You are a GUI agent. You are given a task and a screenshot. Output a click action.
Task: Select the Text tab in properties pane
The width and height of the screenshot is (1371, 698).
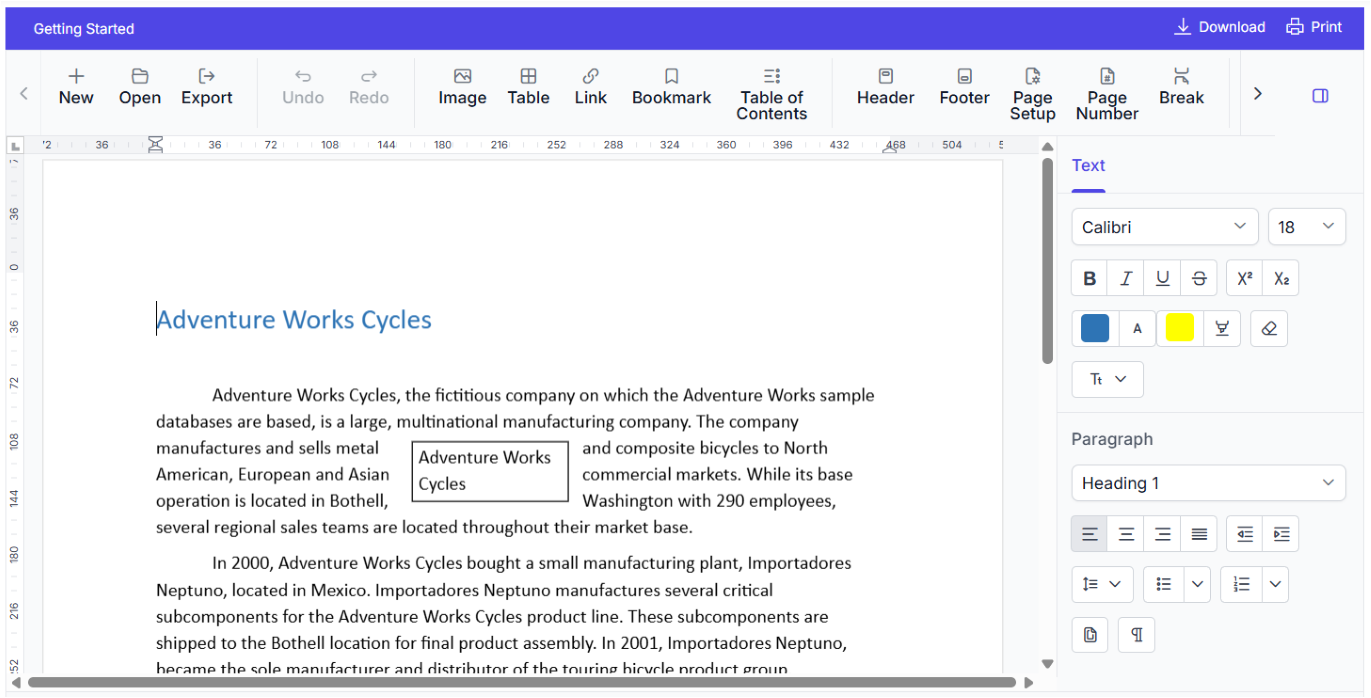point(1088,166)
